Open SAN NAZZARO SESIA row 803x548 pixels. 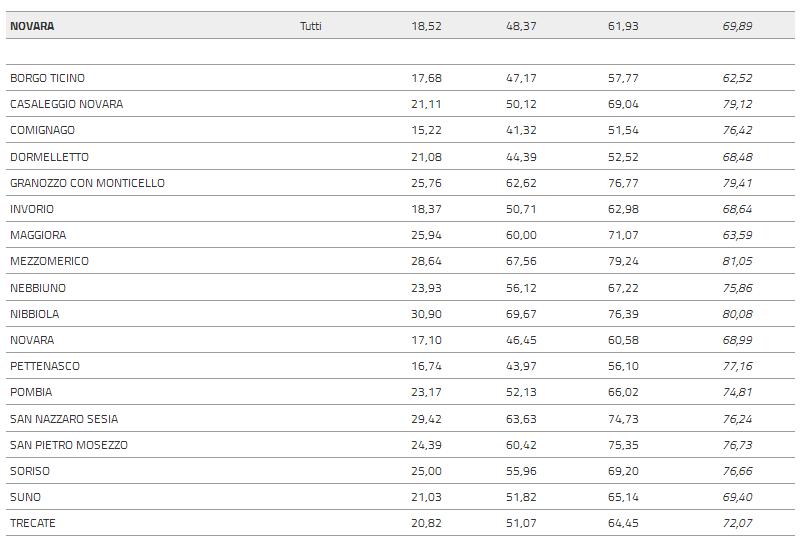click(64, 419)
